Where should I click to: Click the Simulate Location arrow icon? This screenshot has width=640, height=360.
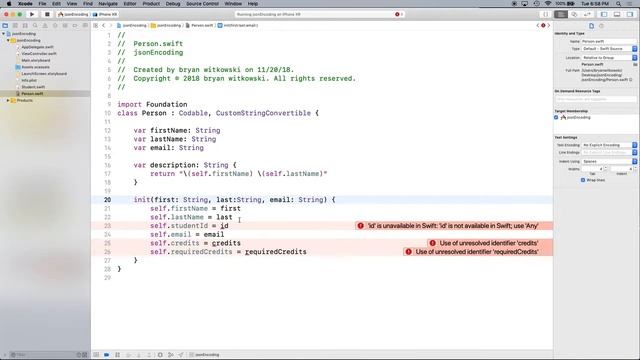point(181,355)
